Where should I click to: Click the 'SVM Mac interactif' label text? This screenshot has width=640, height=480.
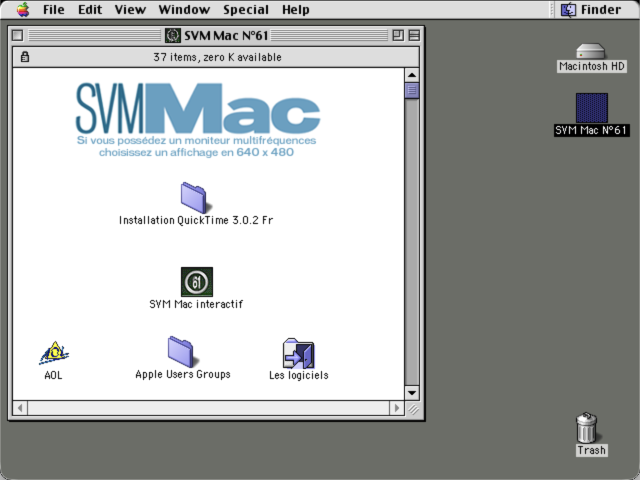click(196, 304)
